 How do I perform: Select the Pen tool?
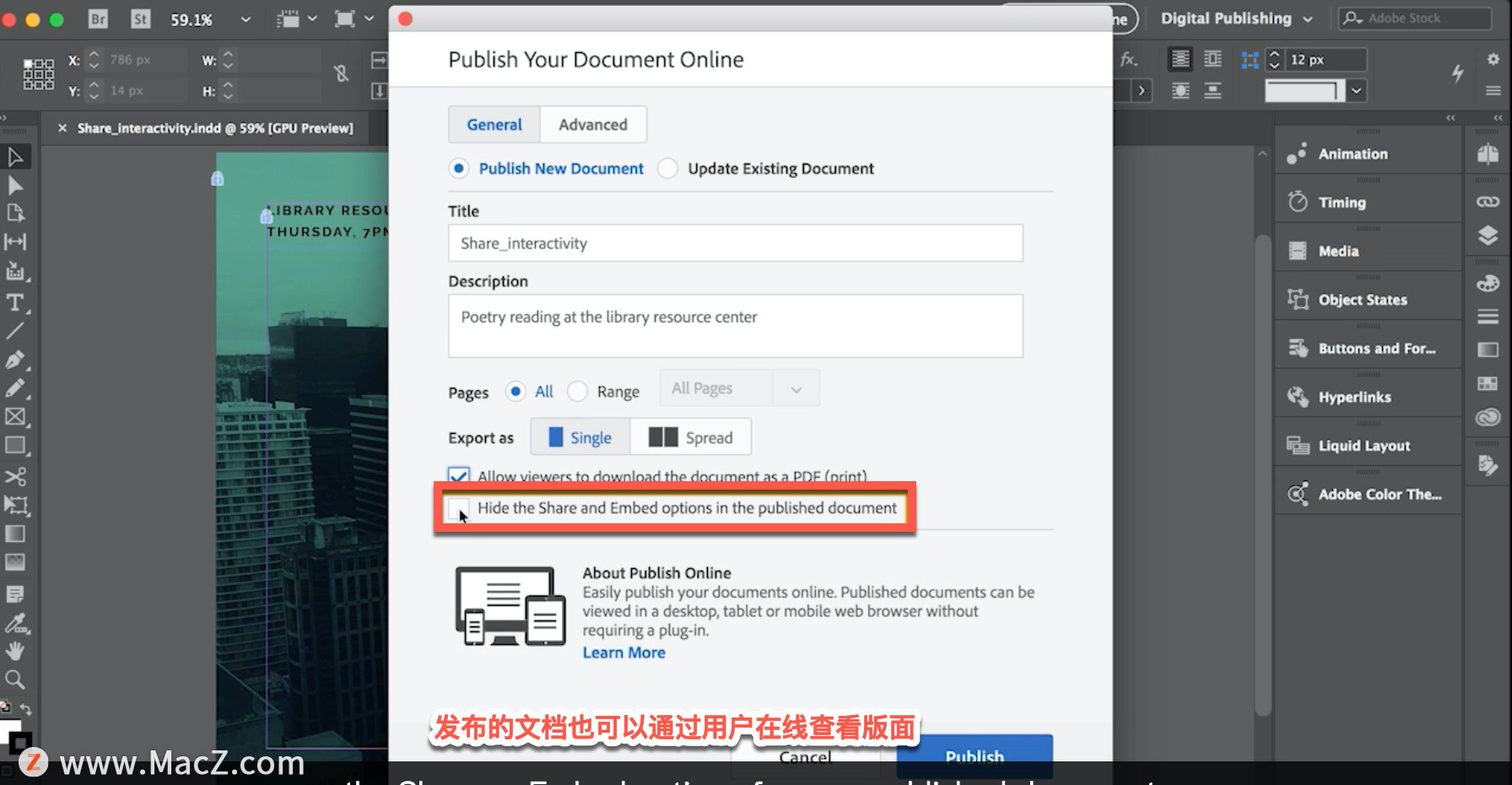[15, 360]
